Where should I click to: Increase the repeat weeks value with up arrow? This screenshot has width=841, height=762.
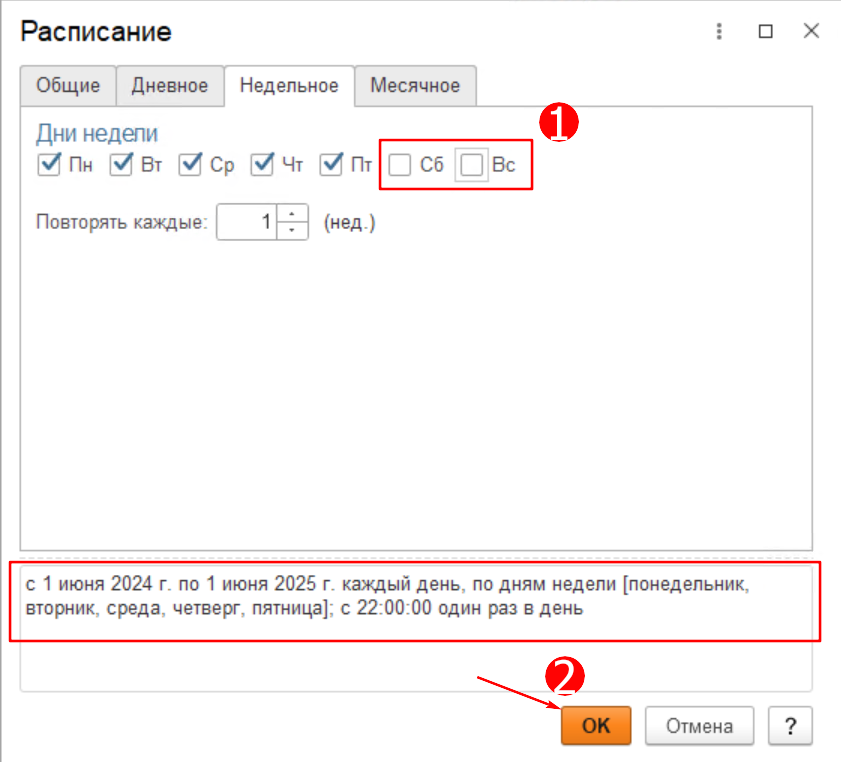(292, 214)
